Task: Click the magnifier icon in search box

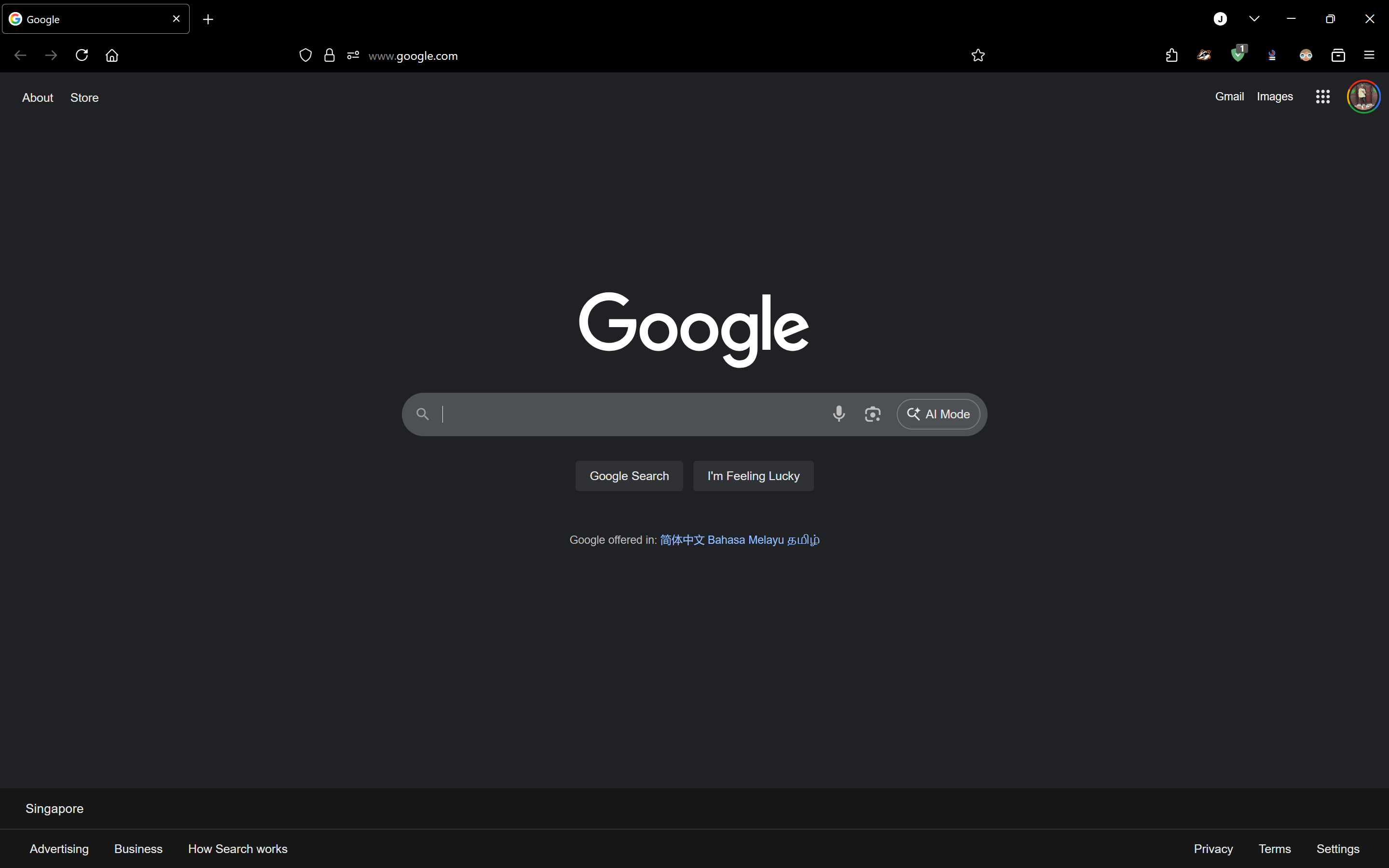Action: [423, 414]
